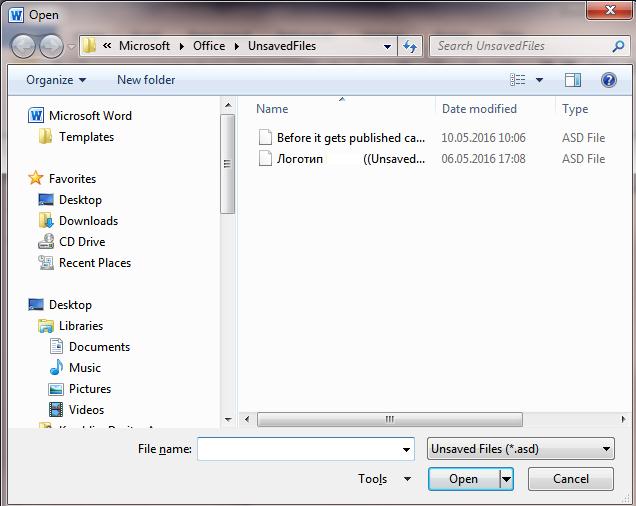
Task: Click the Videos filmstrip icon
Action: point(56,409)
